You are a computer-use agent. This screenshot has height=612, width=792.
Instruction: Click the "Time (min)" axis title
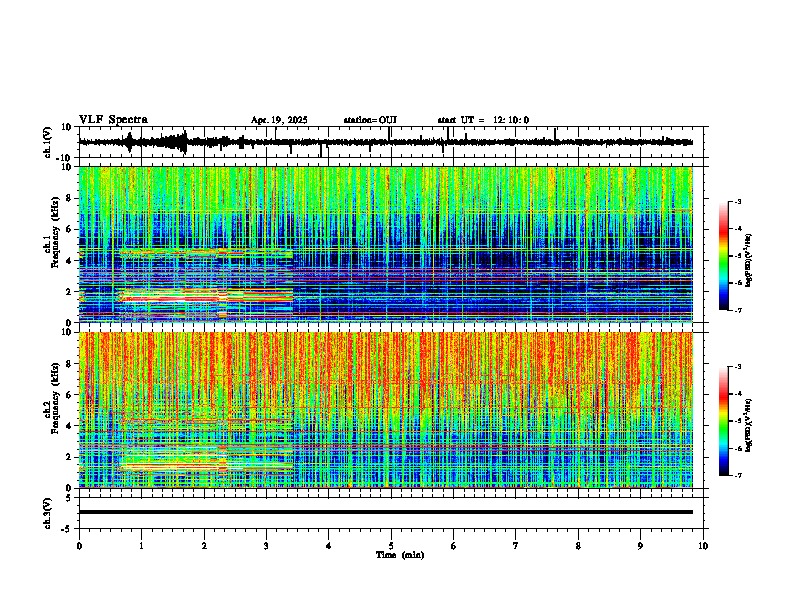coord(400,555)
